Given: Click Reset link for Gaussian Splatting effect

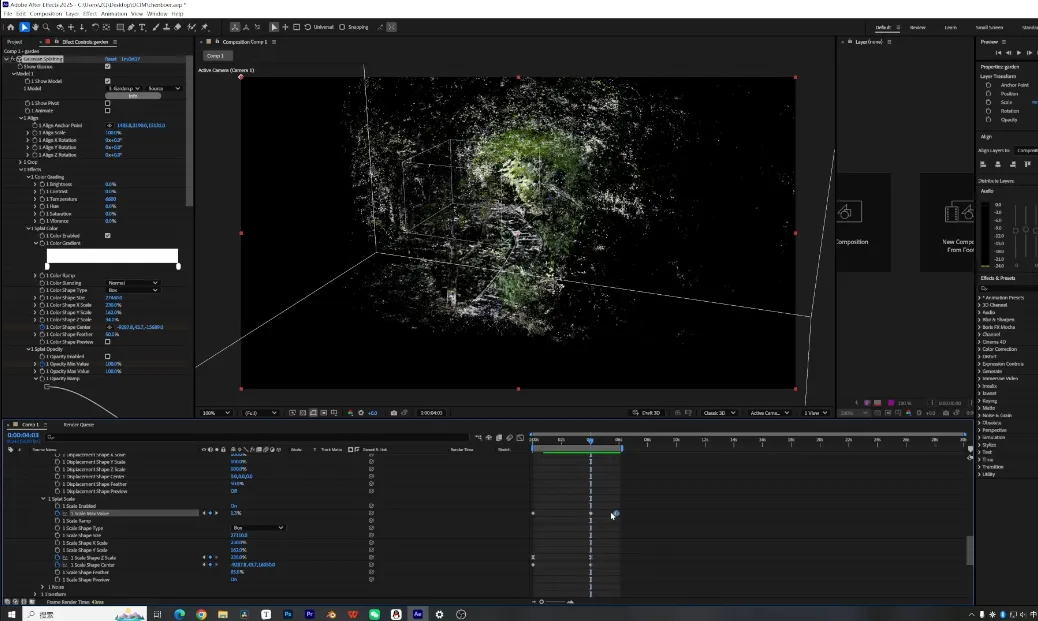Looking at the screenshot, I should [x=111, y=59].
